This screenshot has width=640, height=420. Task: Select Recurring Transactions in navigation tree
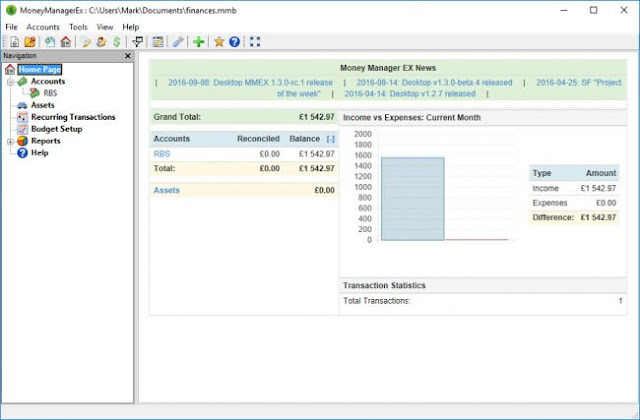[x=73, y=117]
